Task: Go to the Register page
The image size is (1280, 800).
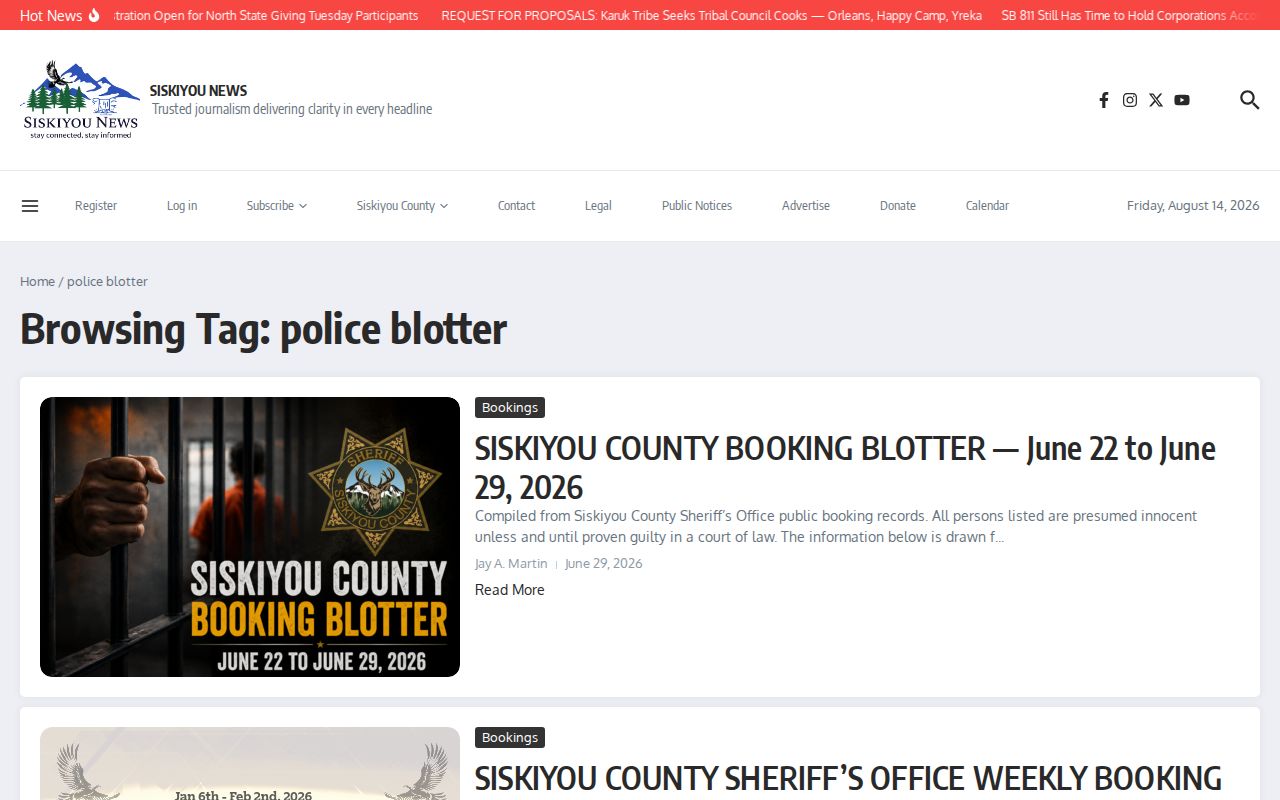Action: [96, 206]
